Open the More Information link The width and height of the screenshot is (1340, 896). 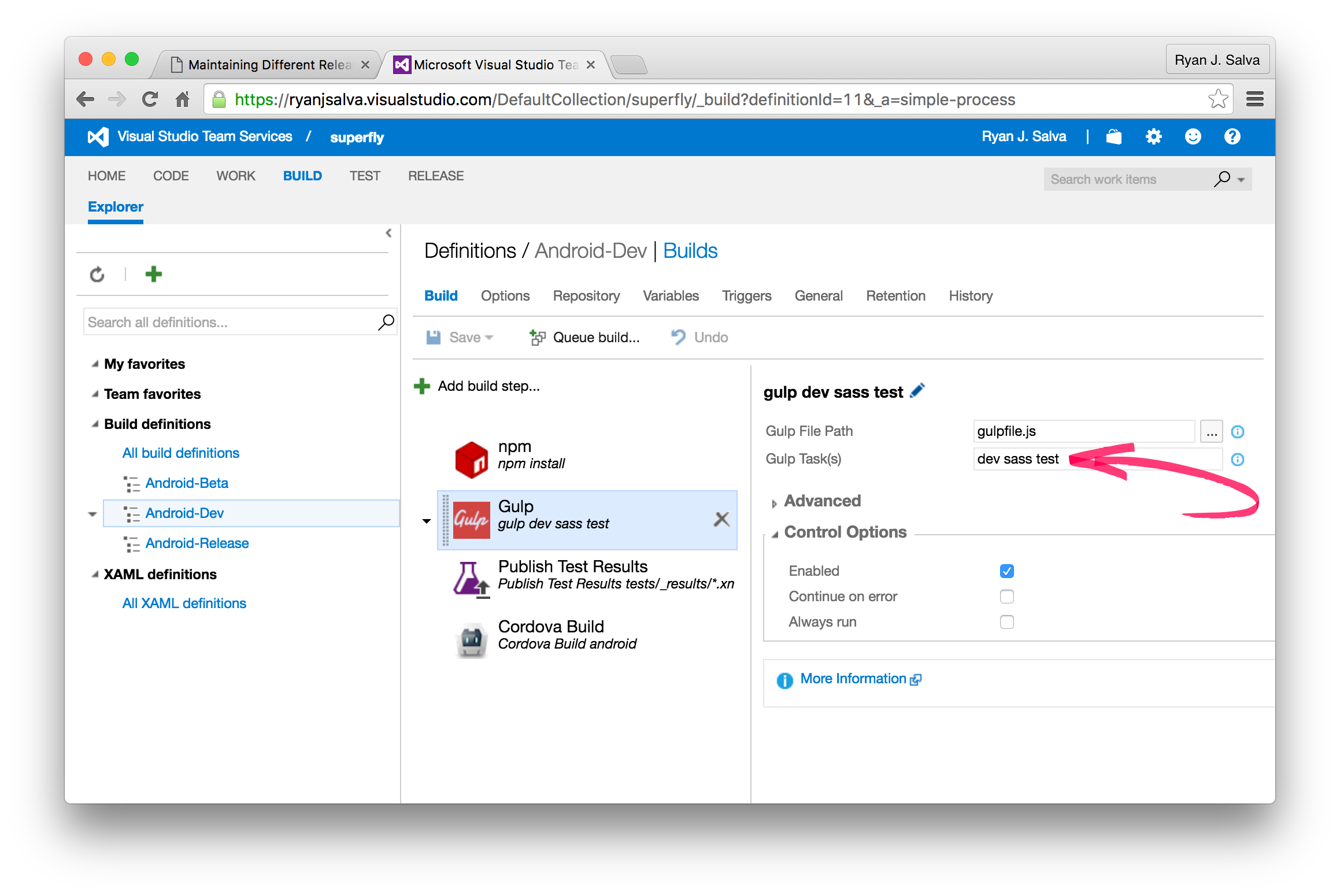[853, 679]
